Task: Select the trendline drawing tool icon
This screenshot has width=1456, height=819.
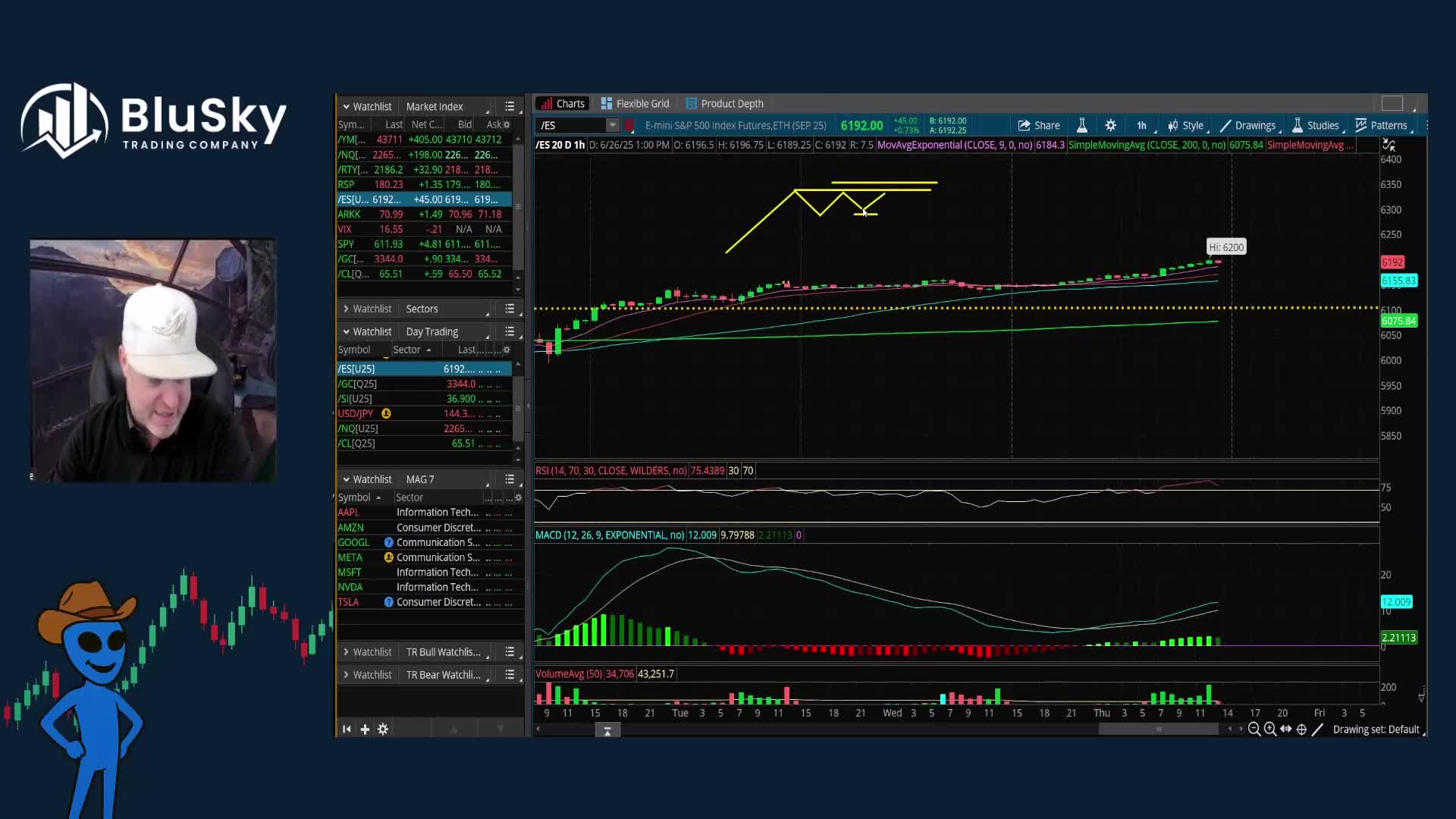Action: coord(1318,730)
